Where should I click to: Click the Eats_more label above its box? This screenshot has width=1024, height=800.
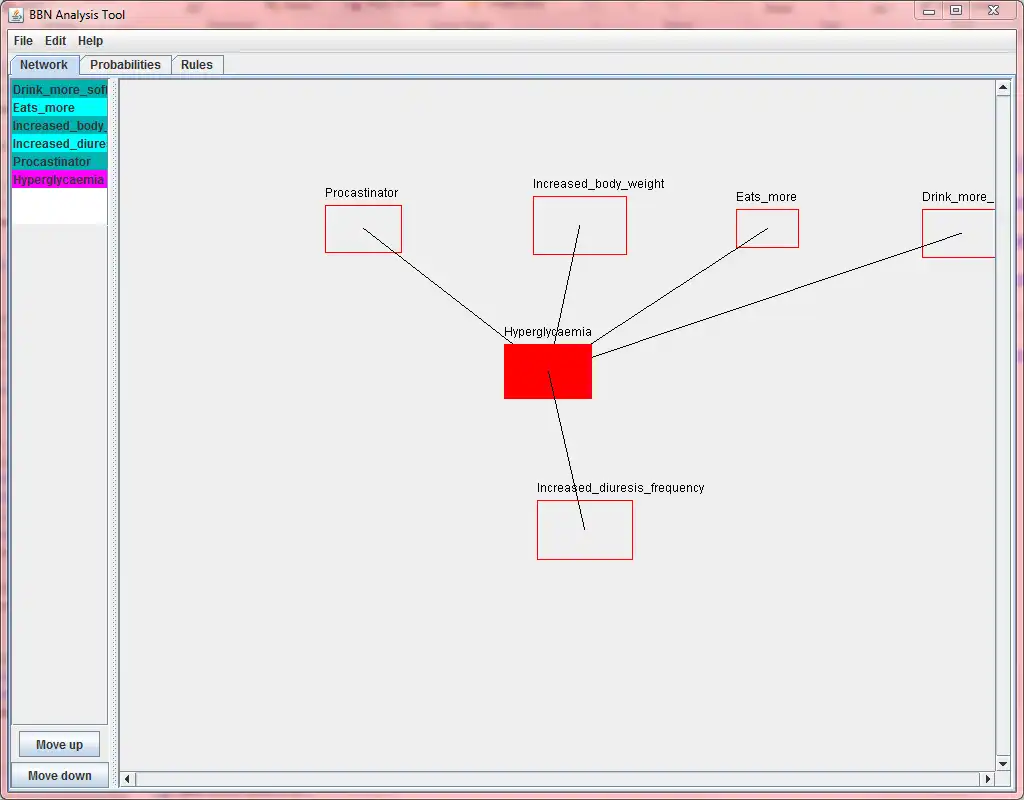[766, 197]
